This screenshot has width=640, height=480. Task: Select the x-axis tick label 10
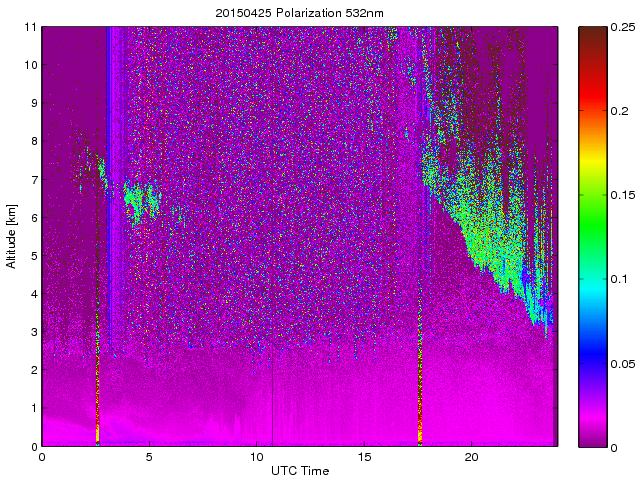tap(257, 457)
